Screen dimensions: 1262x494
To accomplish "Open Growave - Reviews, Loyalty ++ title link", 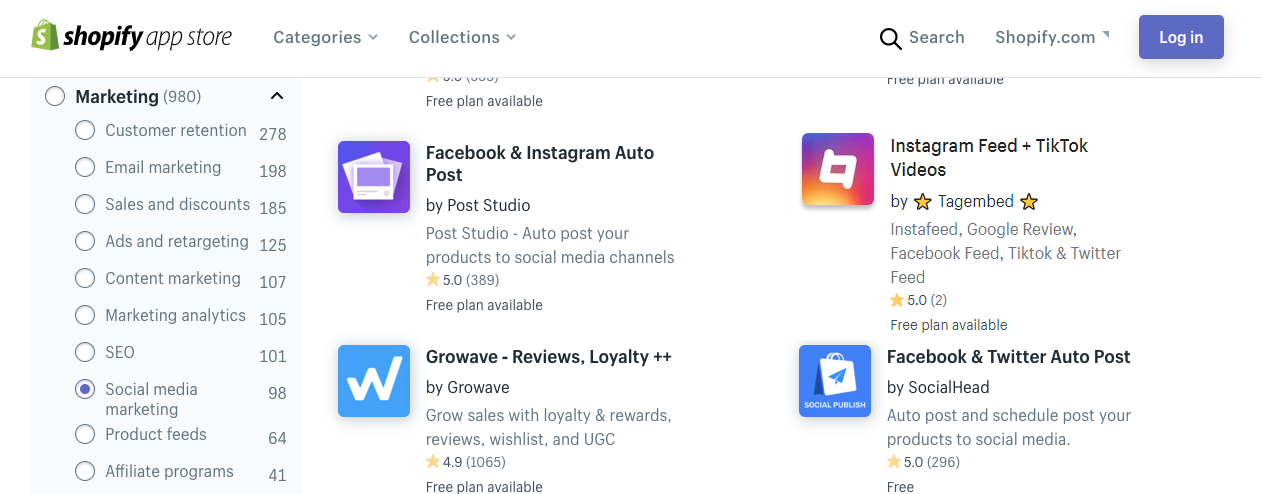I will tap(549, 357).
